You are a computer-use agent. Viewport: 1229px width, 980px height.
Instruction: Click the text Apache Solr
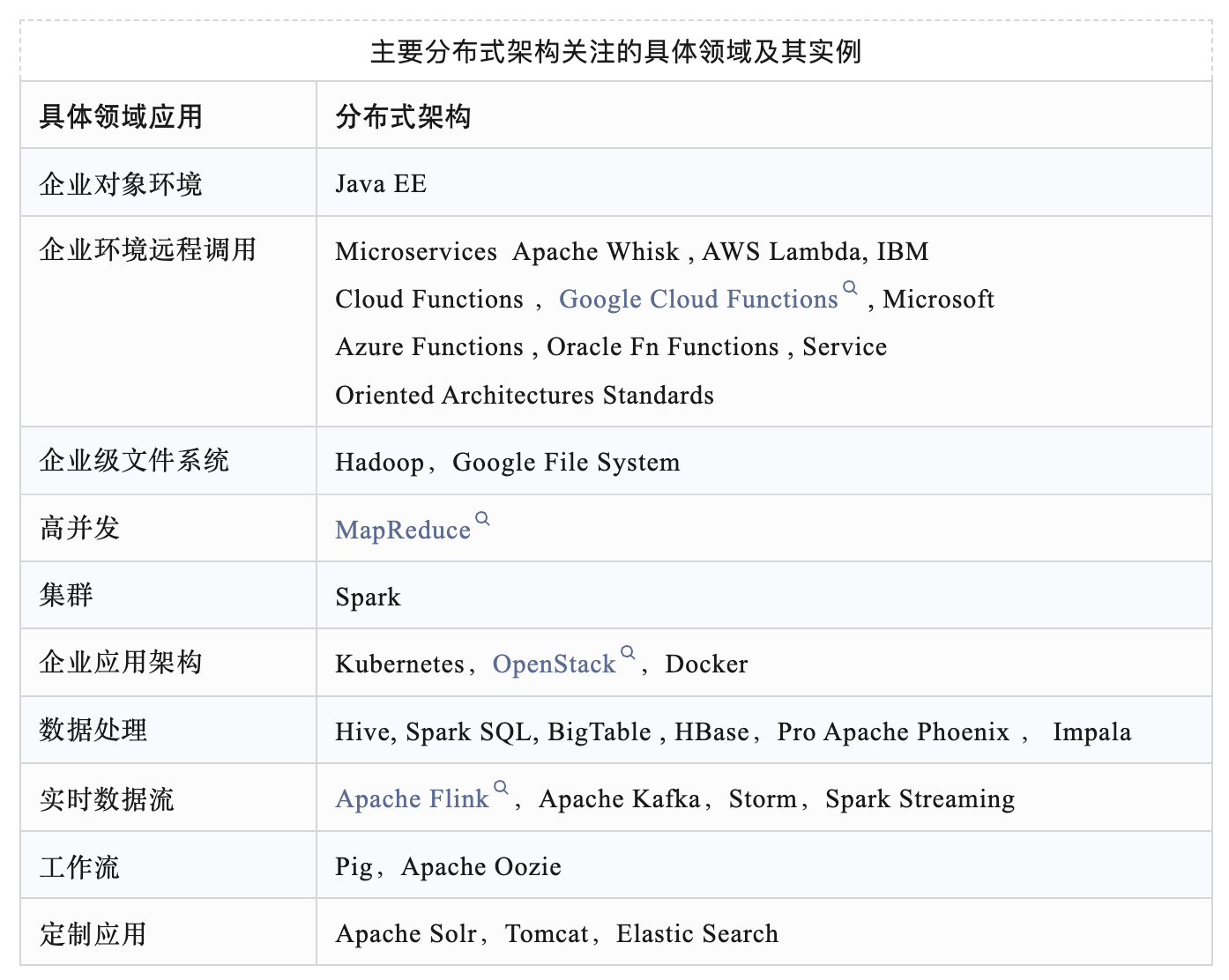(406, 934)
